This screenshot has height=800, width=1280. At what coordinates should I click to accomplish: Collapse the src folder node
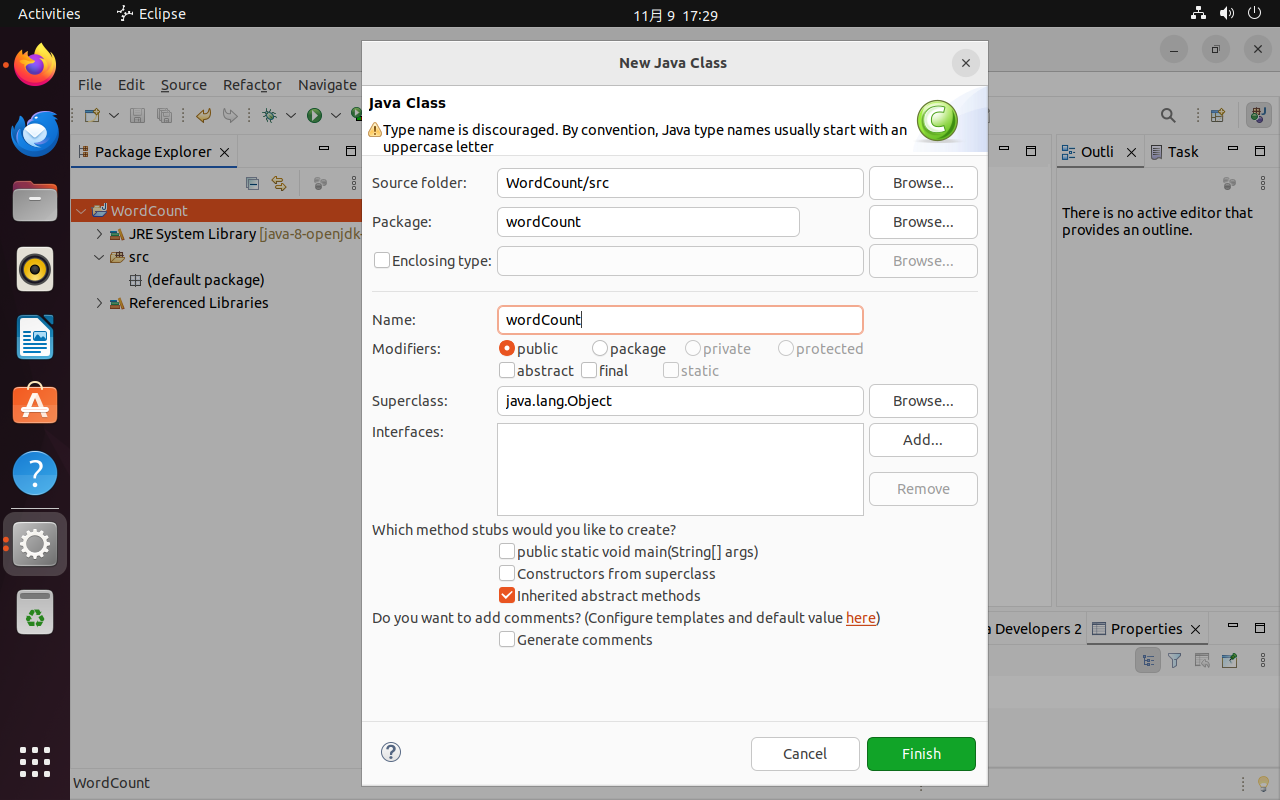click(x=99, y=257)
